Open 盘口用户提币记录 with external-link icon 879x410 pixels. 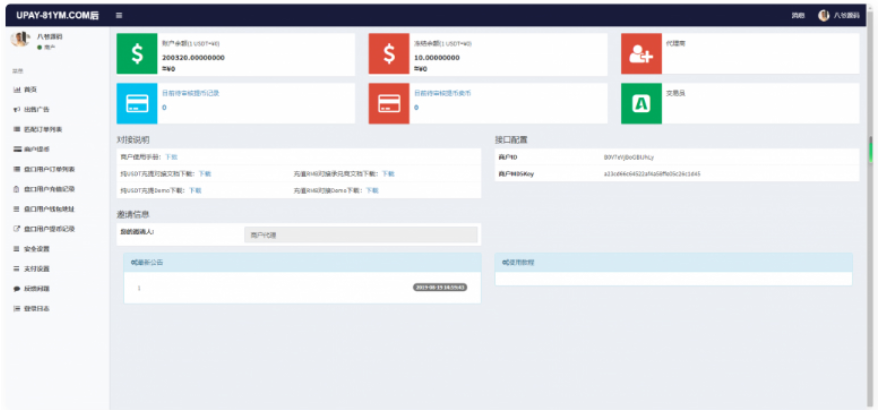[x=44, y=229]
